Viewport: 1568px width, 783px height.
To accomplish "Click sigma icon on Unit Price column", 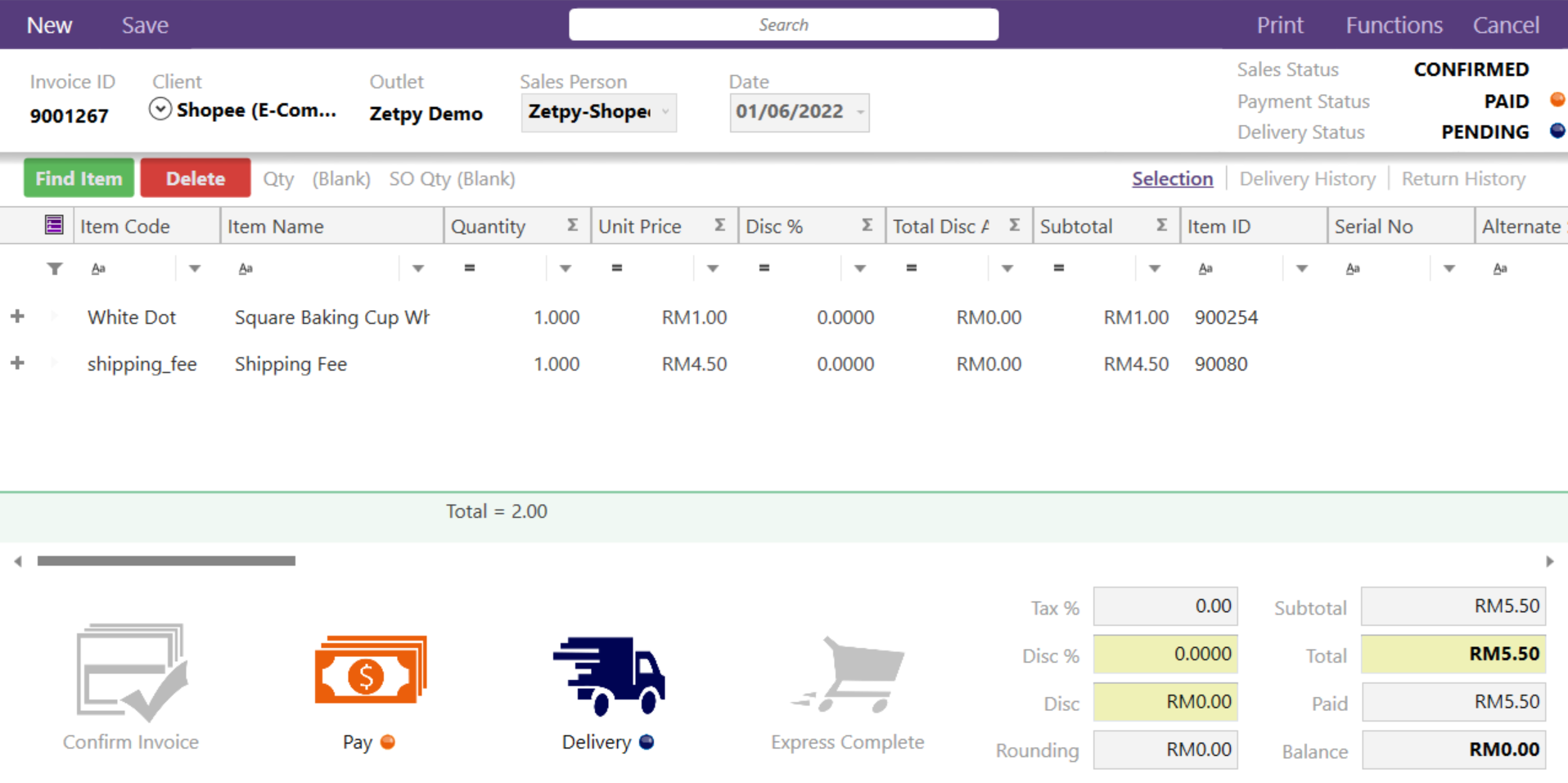I will pos(720,225).
